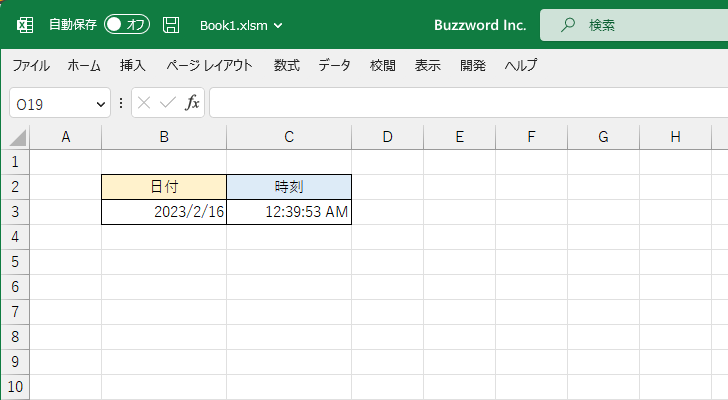The height and width of the screenshot is (400, 728).
Task: Click the Save floppy disk icon
Action: 171,25
